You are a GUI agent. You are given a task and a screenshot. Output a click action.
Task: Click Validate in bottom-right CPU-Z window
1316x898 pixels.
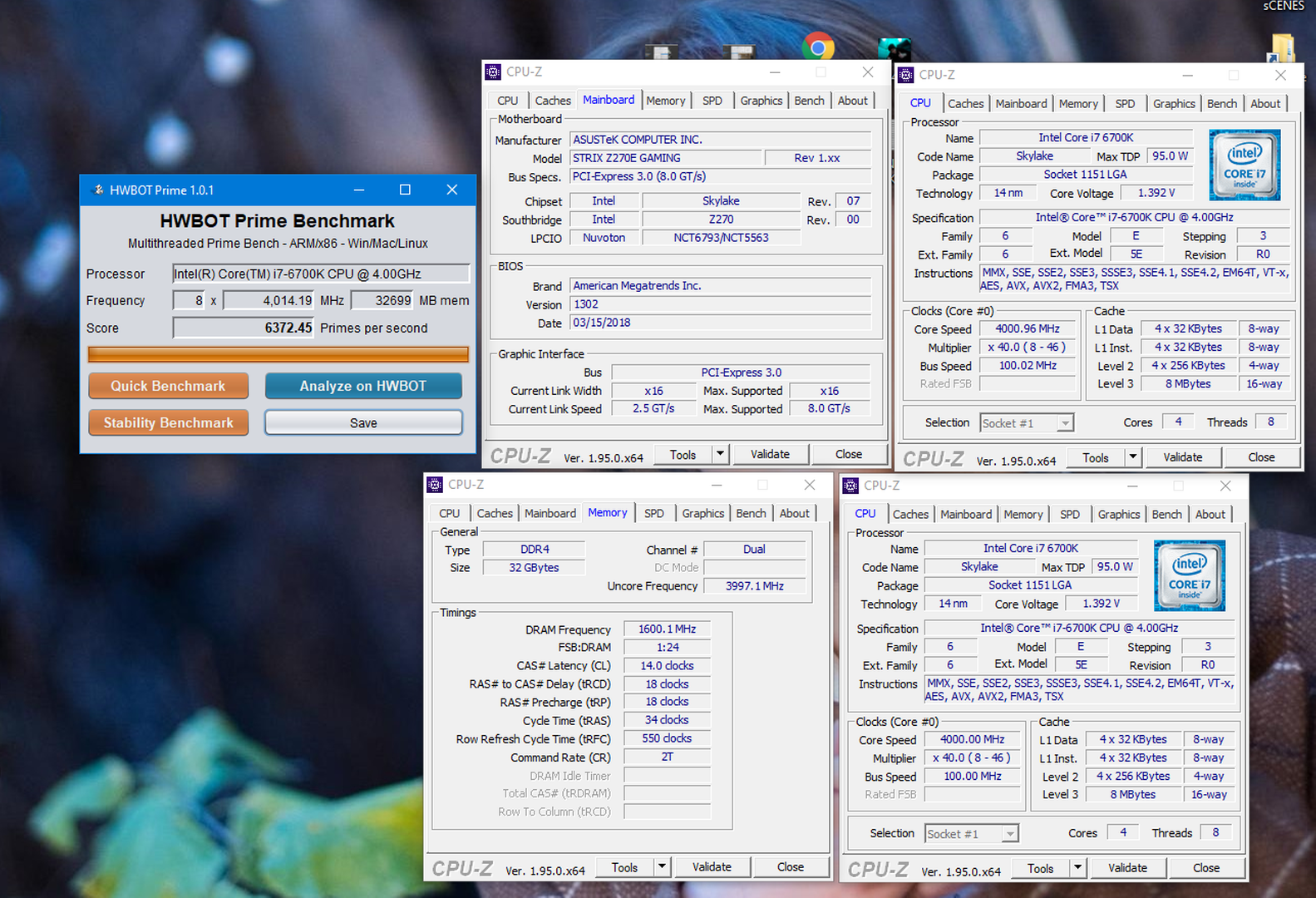pos(1127,868)
